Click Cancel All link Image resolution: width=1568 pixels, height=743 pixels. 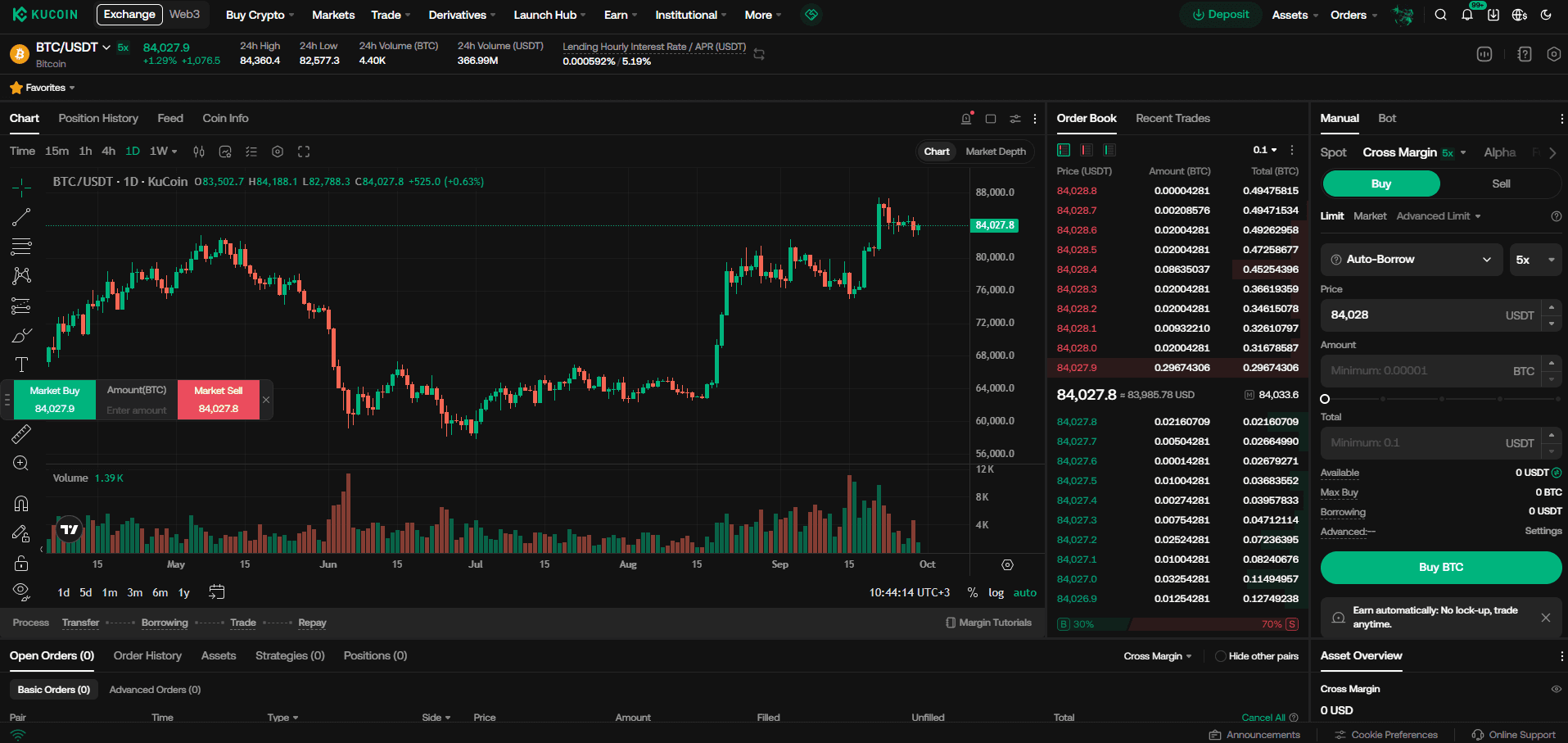point(1263,718)
